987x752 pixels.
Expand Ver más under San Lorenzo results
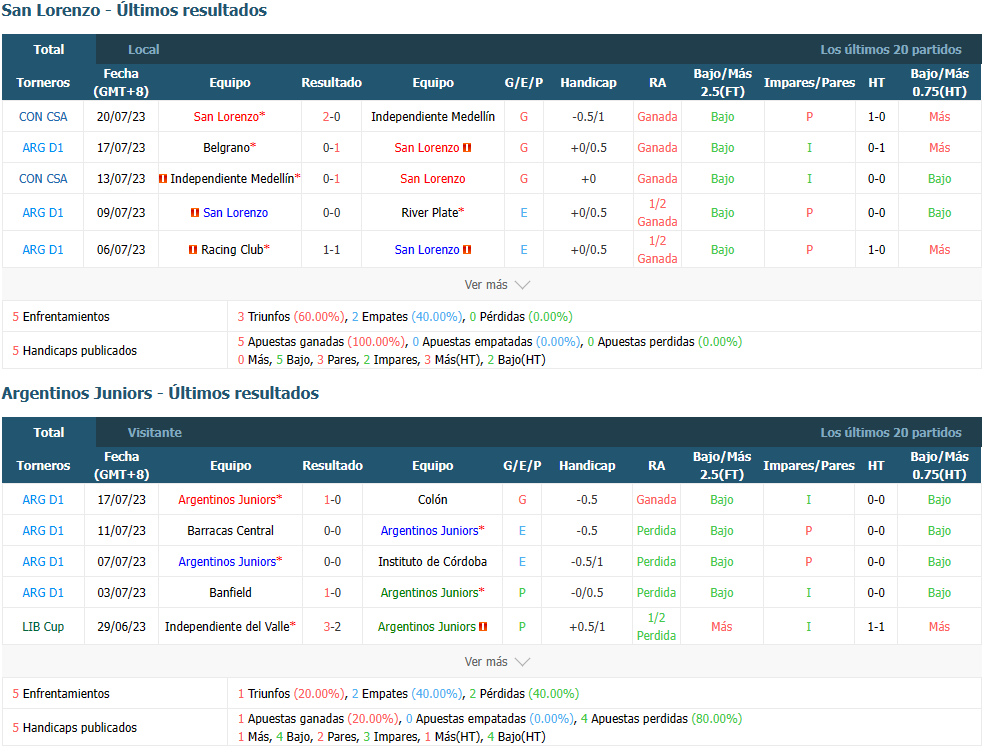(x=497, y=284)
